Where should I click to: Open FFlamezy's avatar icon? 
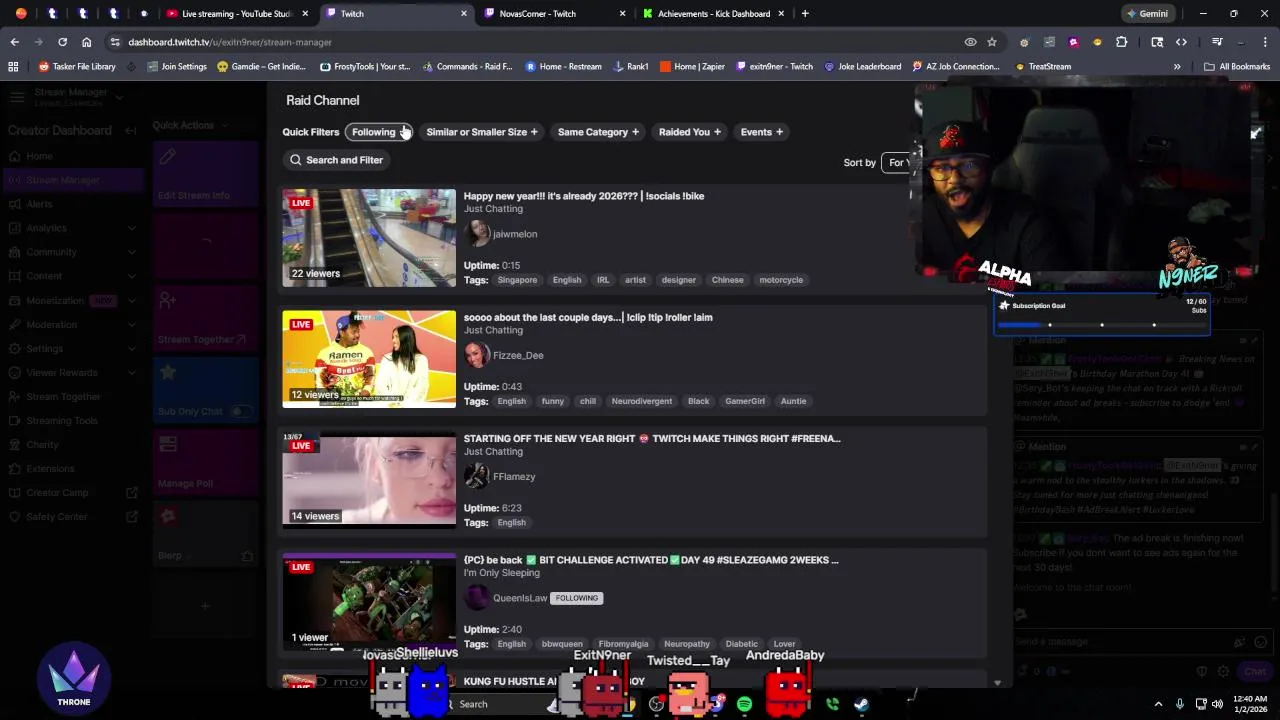point(477,477)
